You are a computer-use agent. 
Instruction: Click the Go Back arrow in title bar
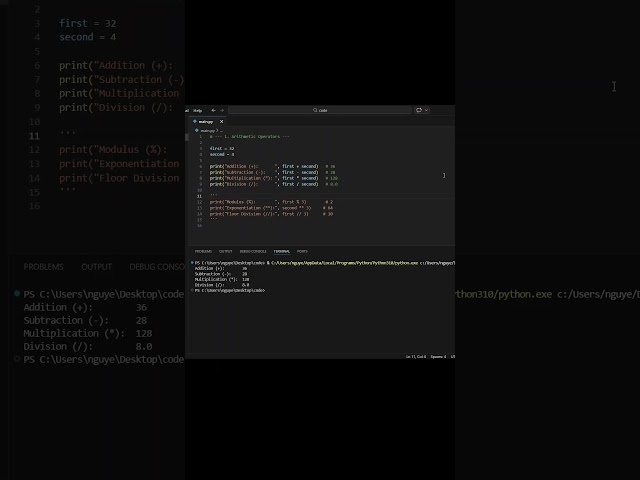click(x=213, y=110)
